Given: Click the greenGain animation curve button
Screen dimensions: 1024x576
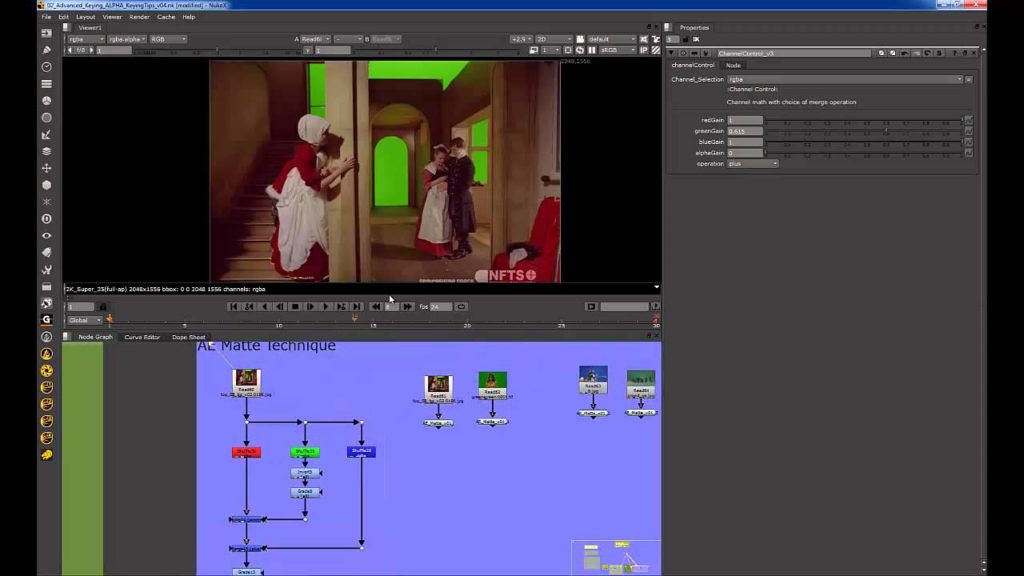Looking at the screenshot, I should 968,131.
